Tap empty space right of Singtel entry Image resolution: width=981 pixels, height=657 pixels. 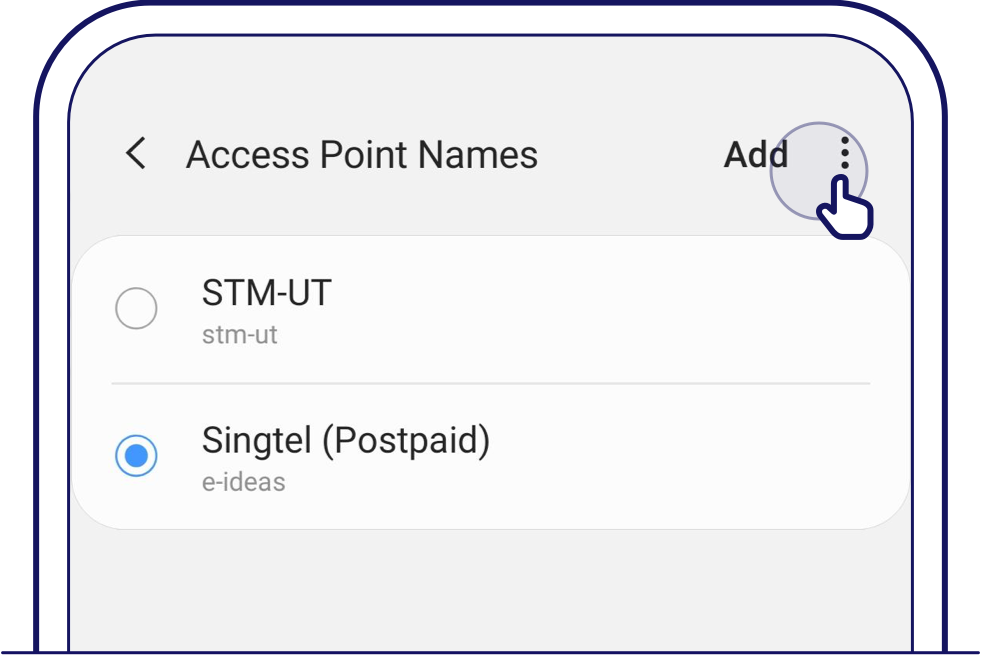[x=700, y=458]
